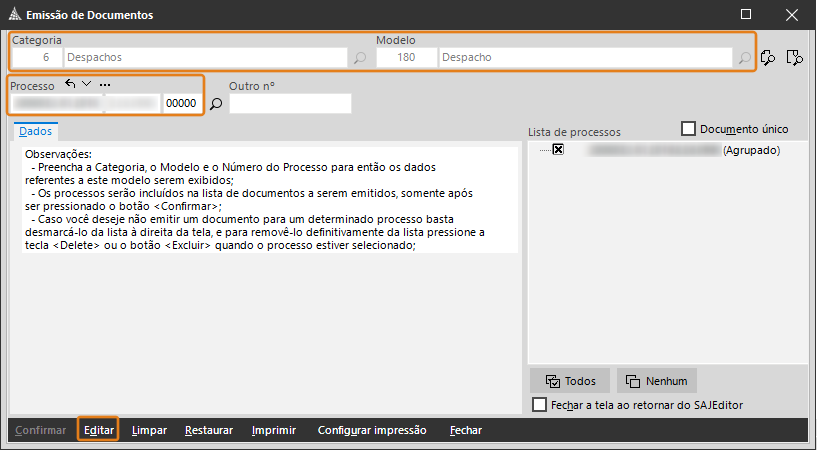This screenshot has width=817, height=450.
Task: Uncheck the grouped process in Lista de processos
Action: tap(558, 150)
